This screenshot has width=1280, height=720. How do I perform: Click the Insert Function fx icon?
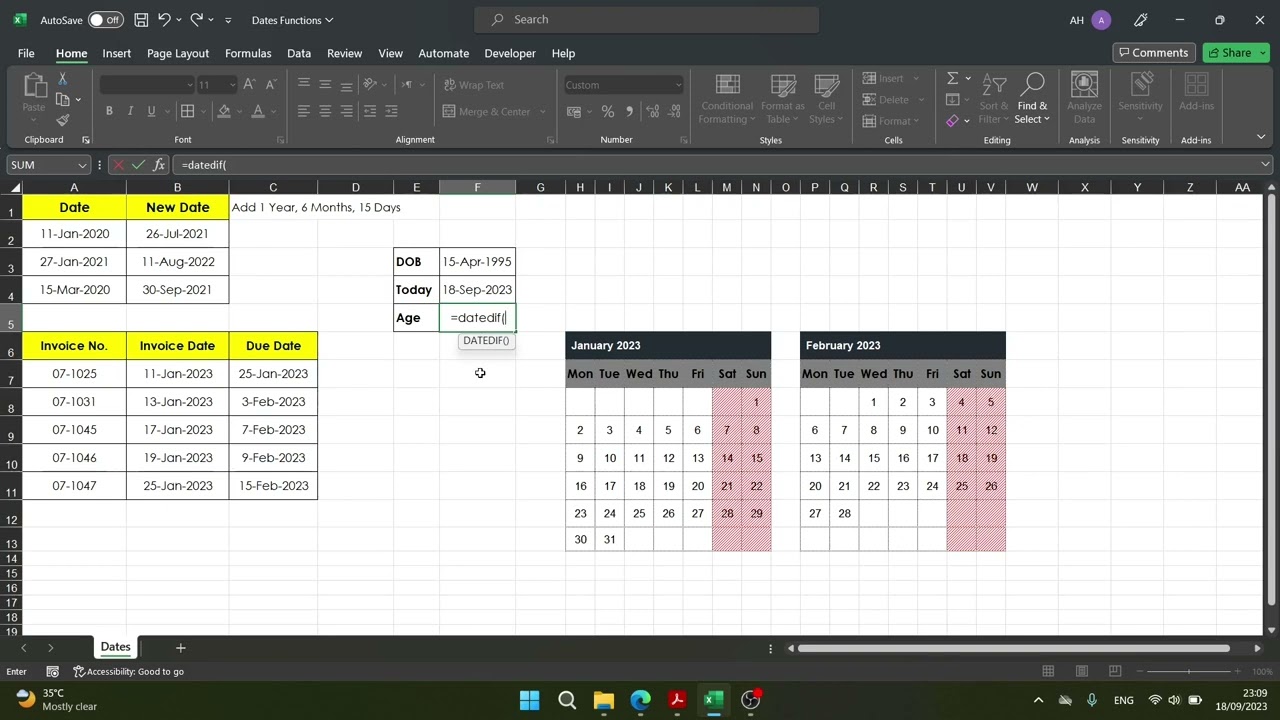tap(159, 165)
